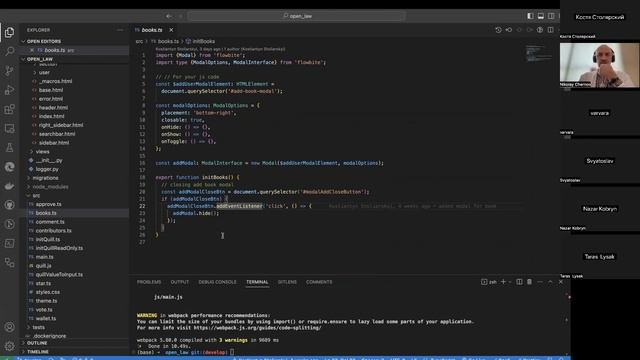
Task: Click the Nikolay Chernov video thumbnail
Action: [600, 65]
